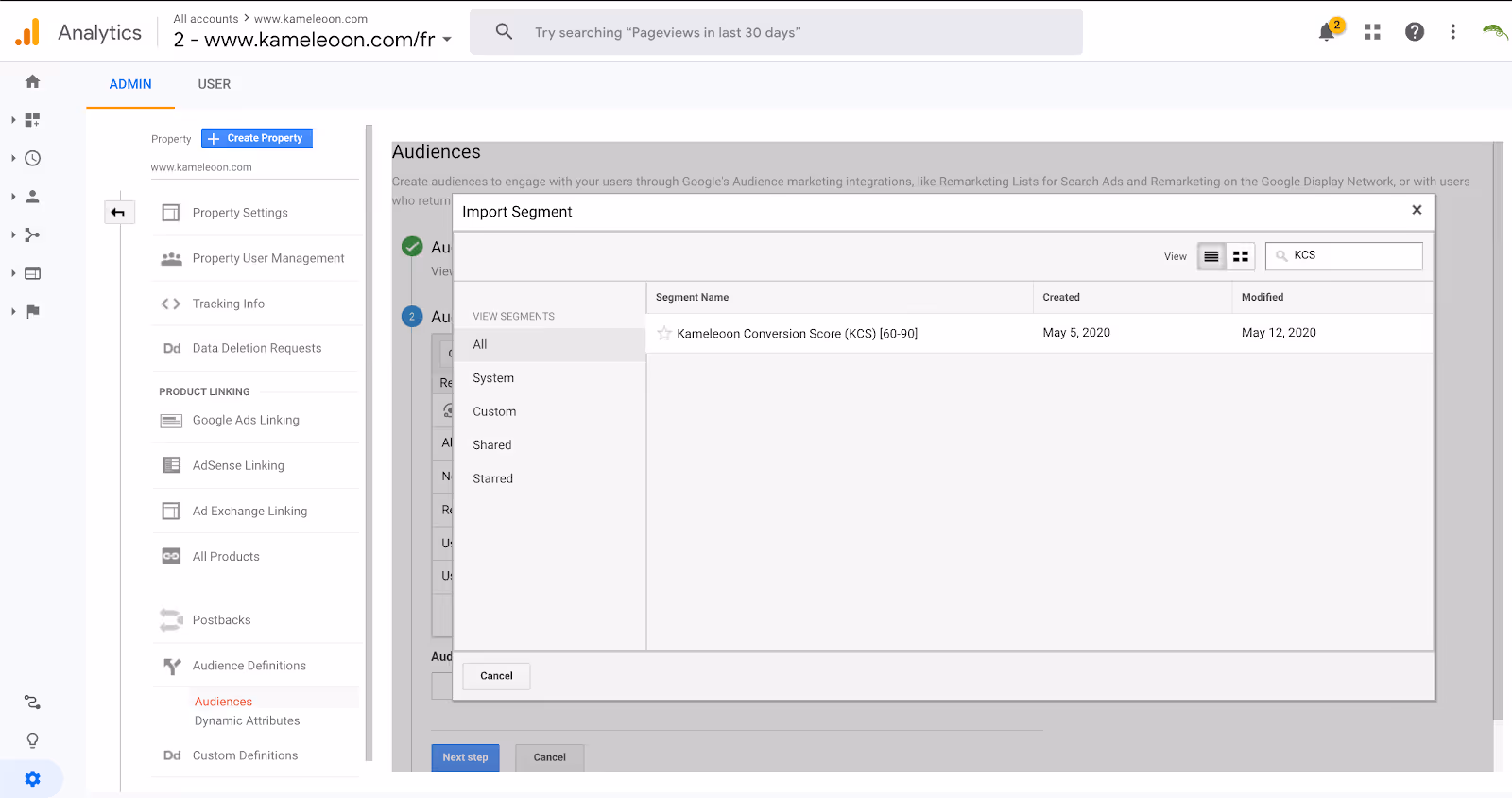Open Conversions flag icon in sidebar
The width and height of the screenshot is (1512, 798).
[x=32, y=311]
